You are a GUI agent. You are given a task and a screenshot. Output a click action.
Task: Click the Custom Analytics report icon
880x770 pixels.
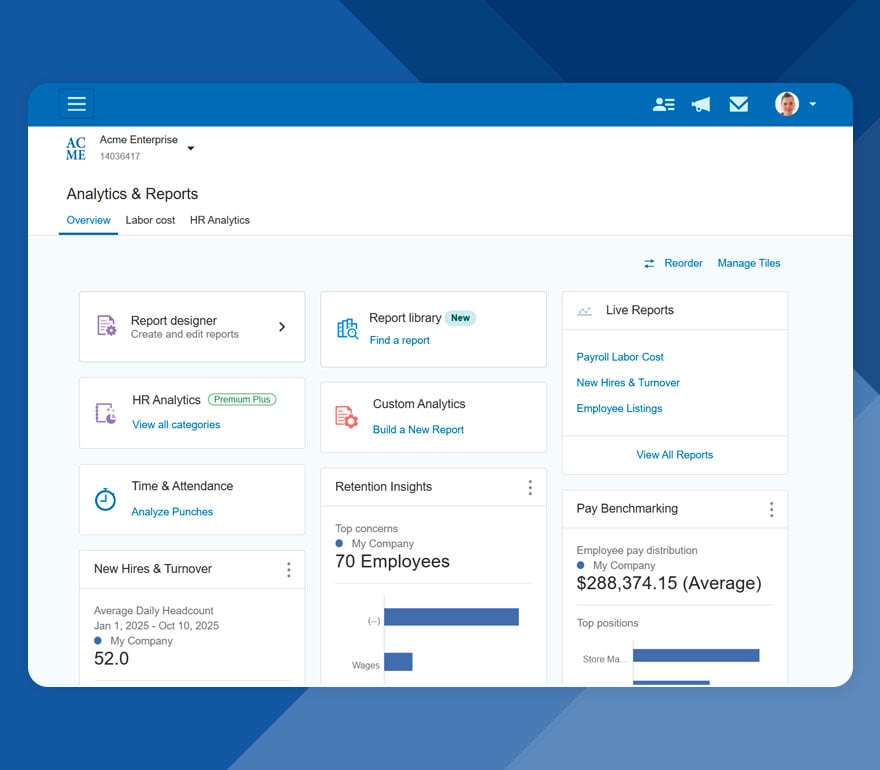click(x=345, y=416)
